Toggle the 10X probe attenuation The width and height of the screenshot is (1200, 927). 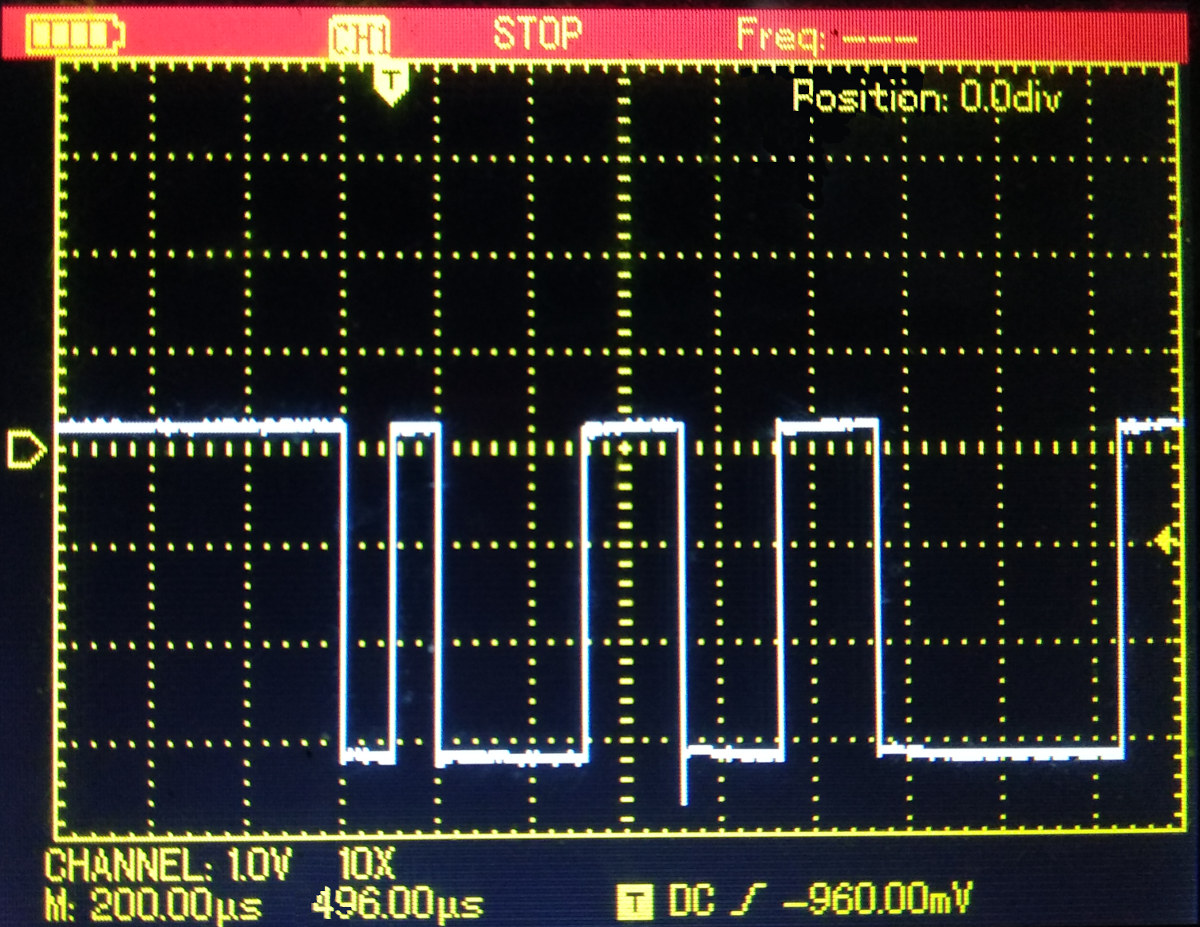368,863
